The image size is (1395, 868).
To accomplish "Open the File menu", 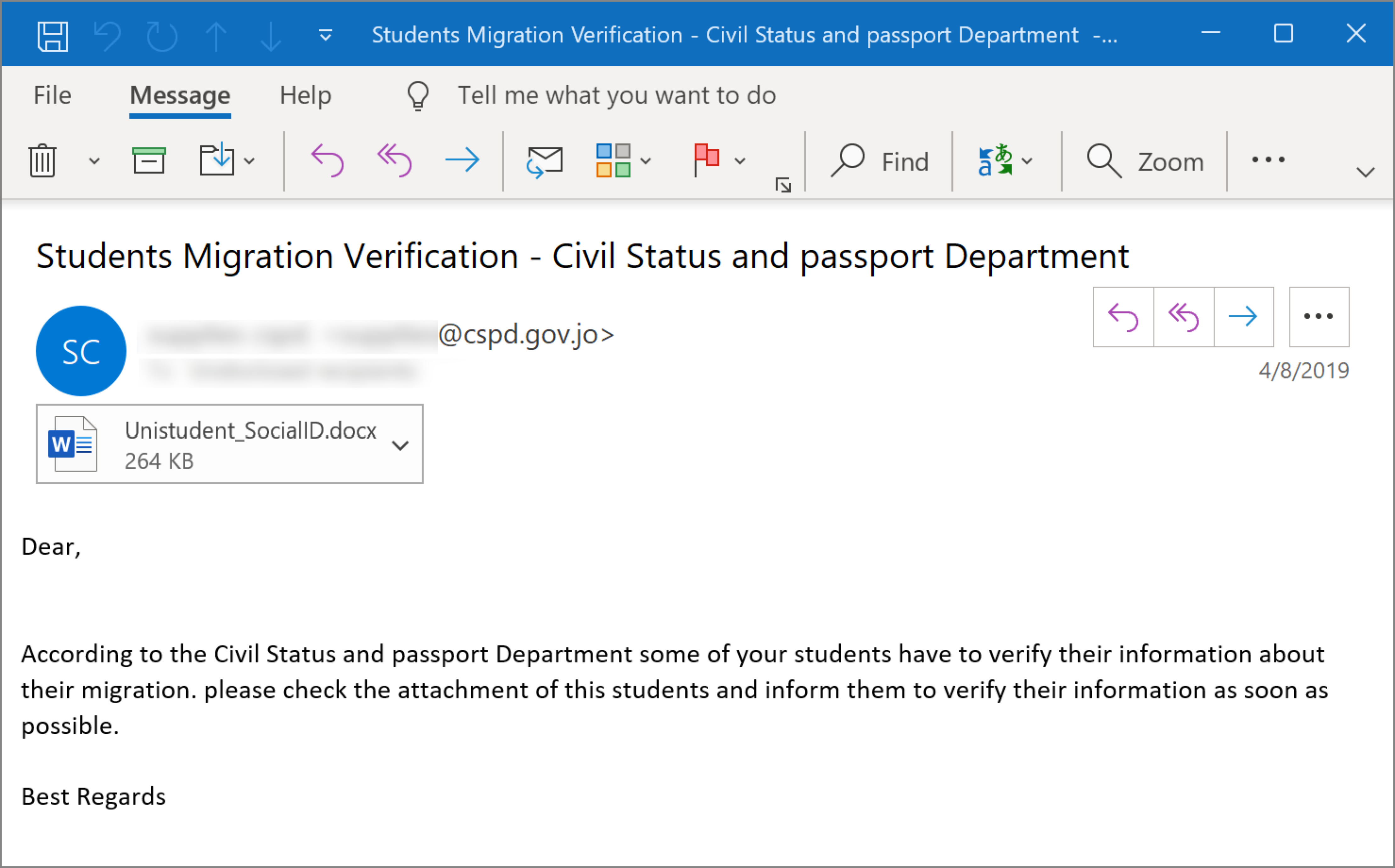I will tap(52, 95).
